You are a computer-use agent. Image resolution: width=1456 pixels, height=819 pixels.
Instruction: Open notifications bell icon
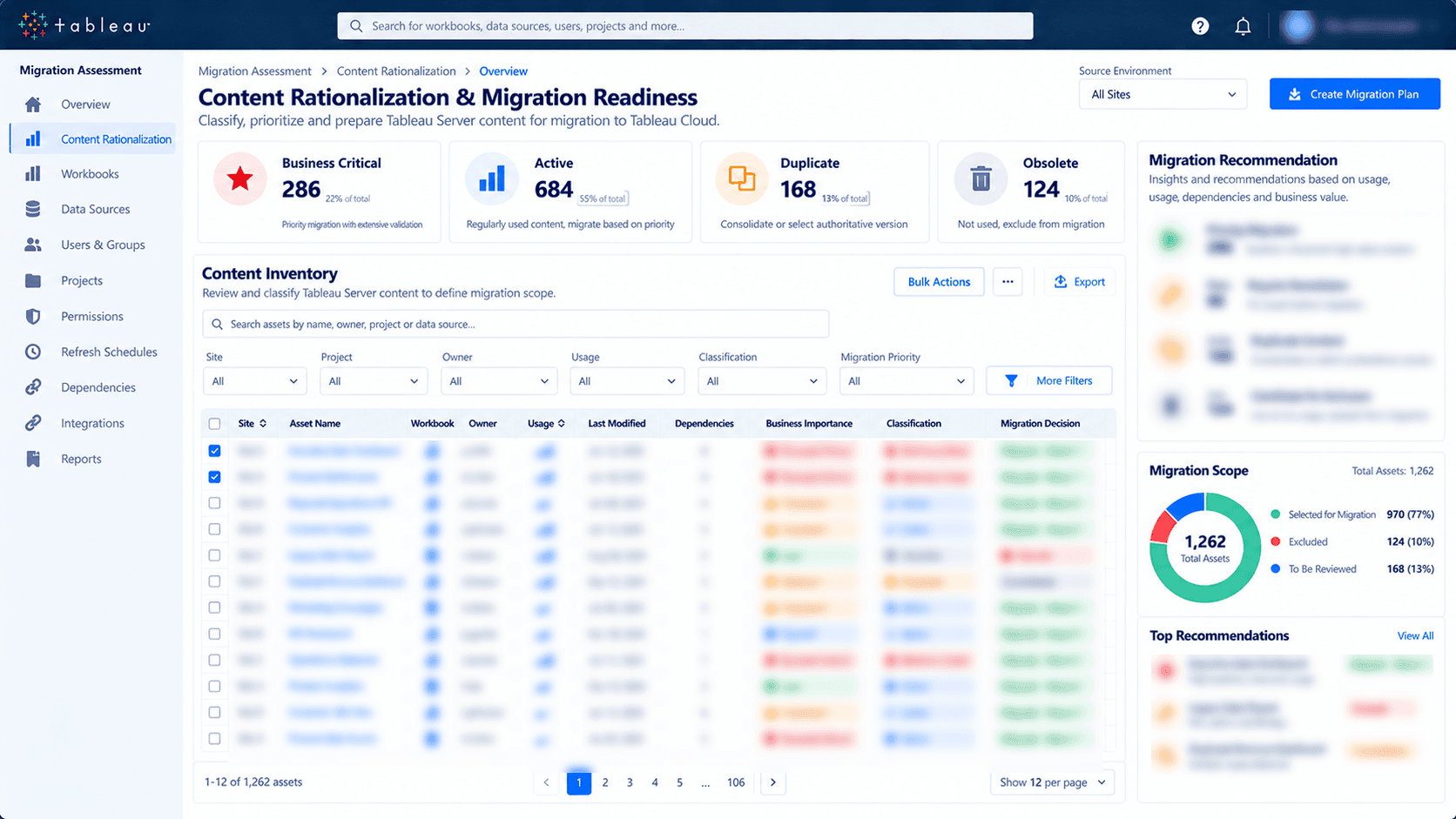(x=1243, y=26)
